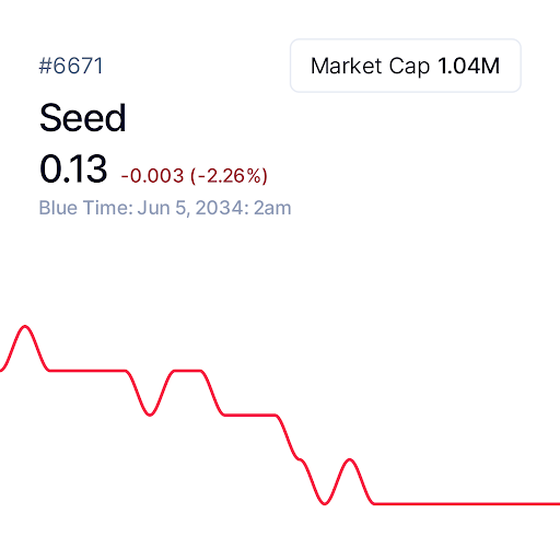
Task: Open the Market Cap 1.04M button
Action: [405, 66]
